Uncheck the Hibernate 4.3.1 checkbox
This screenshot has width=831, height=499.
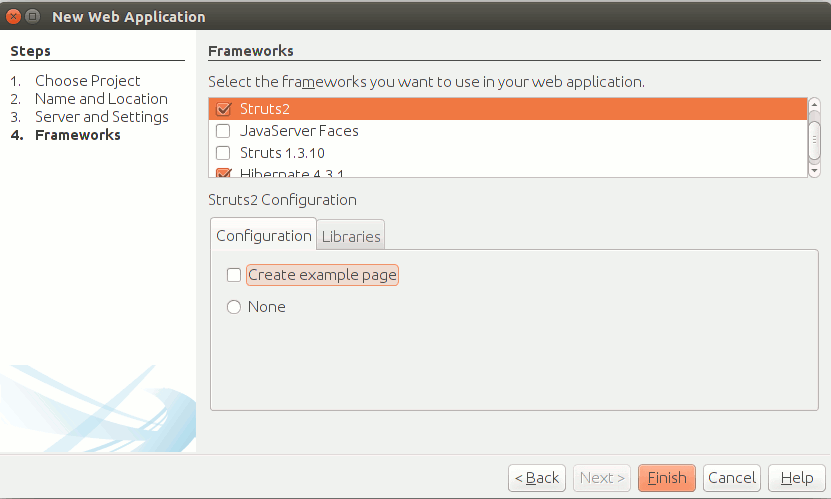pyautogui.click(x=224, y=173)
